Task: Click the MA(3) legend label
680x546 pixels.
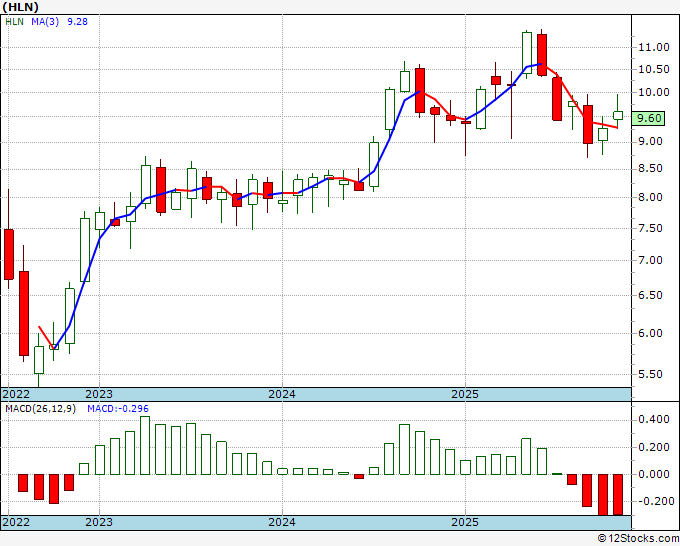Action: point(45,22)
